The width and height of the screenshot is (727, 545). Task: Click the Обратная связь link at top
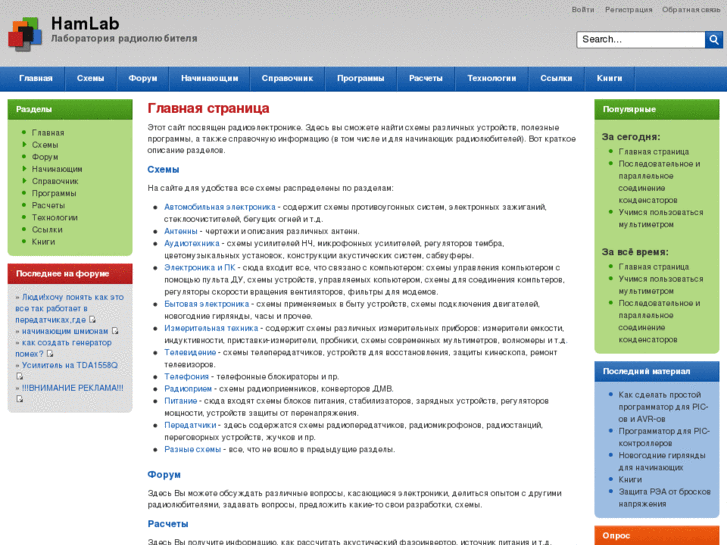pos(691,9)
